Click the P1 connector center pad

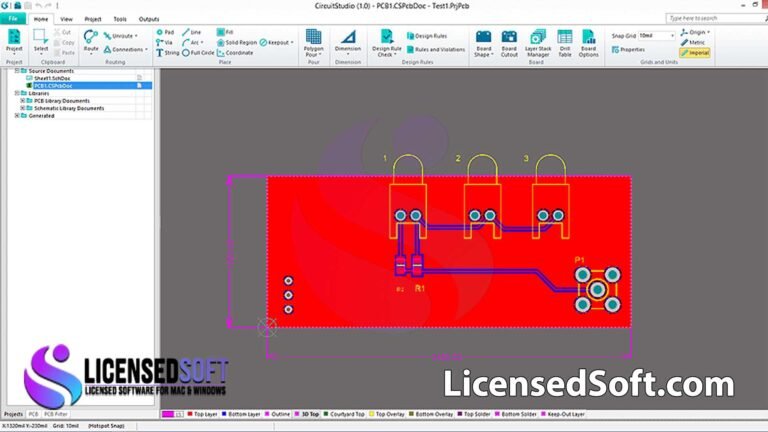[597, 289]
